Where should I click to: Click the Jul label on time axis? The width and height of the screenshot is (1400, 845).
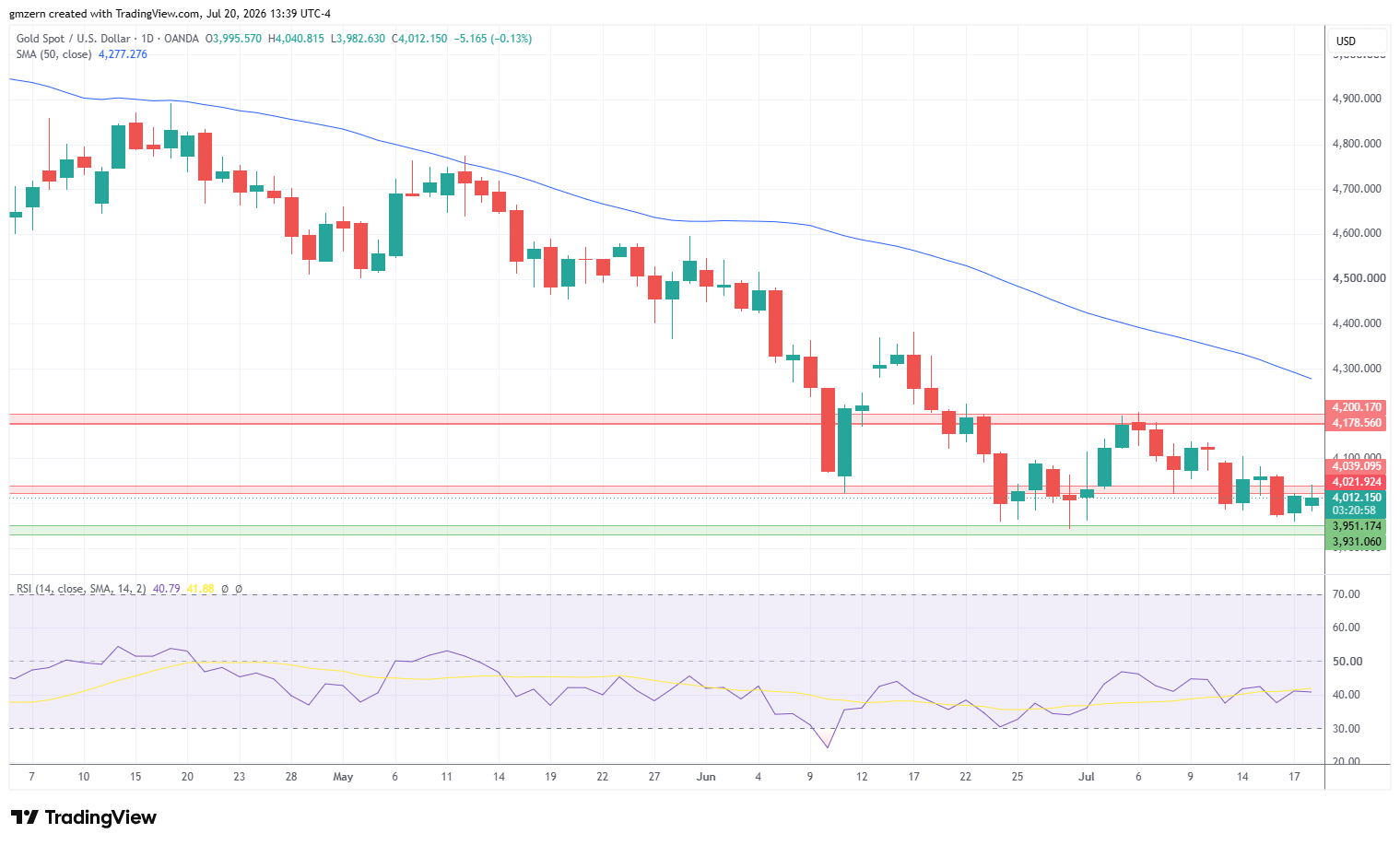click(1087, 777)
